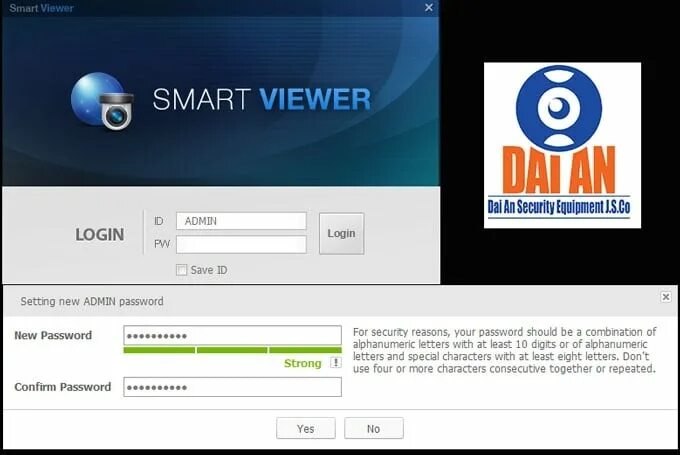The height and width of the screenshot is (455, 680).
Task: Focus the Confirm Password field
Action: coord(232,387)
